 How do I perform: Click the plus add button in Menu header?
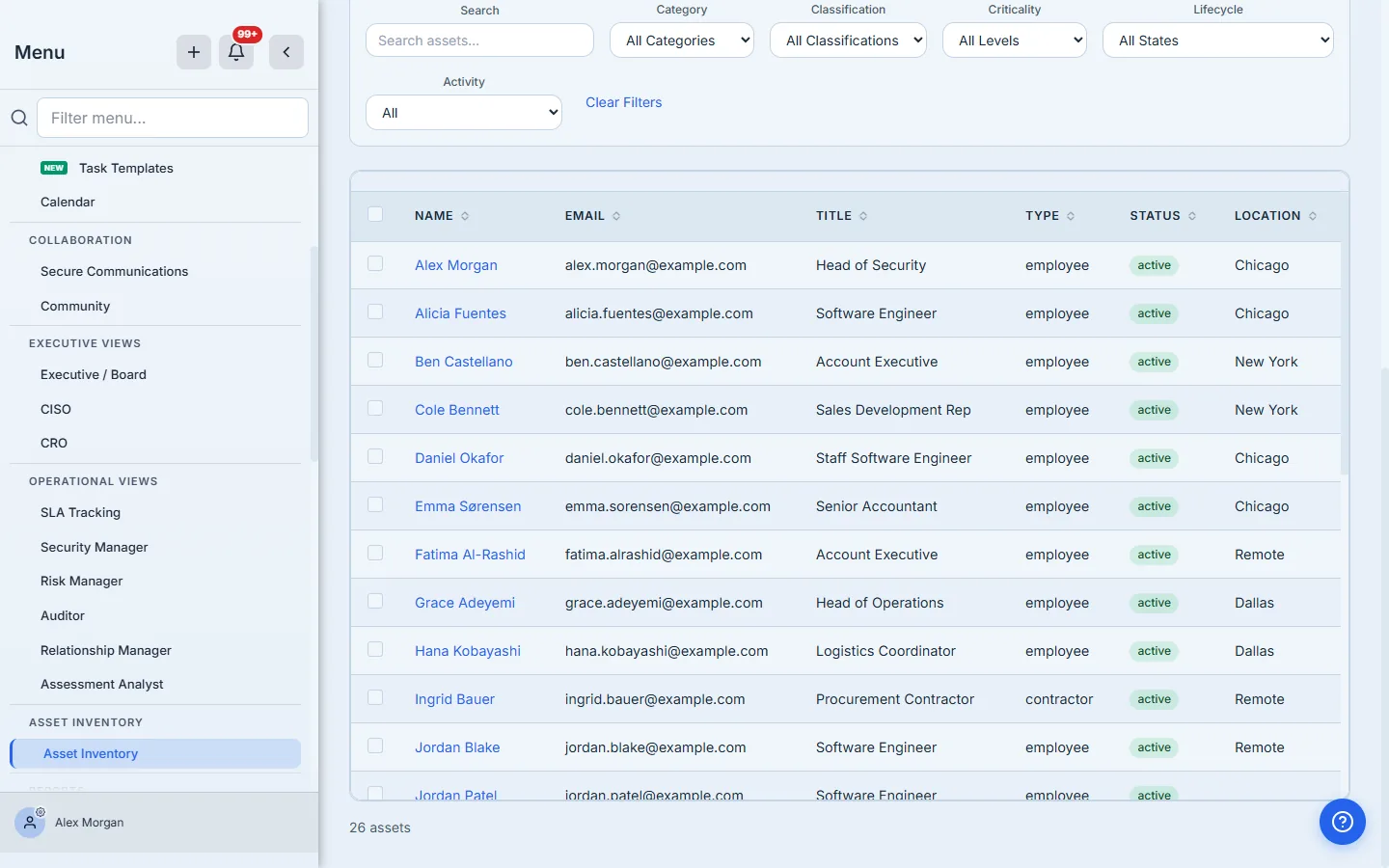click(194, 52)
